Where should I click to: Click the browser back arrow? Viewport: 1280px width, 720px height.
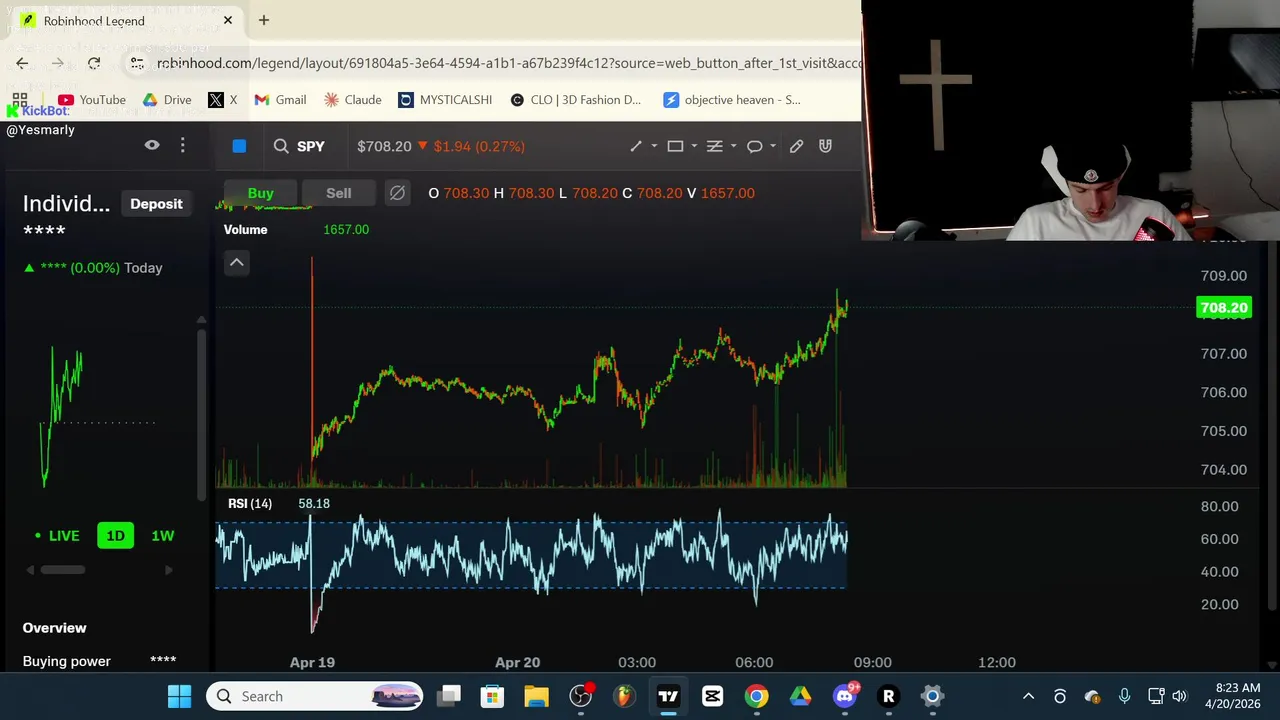point(22,63)
